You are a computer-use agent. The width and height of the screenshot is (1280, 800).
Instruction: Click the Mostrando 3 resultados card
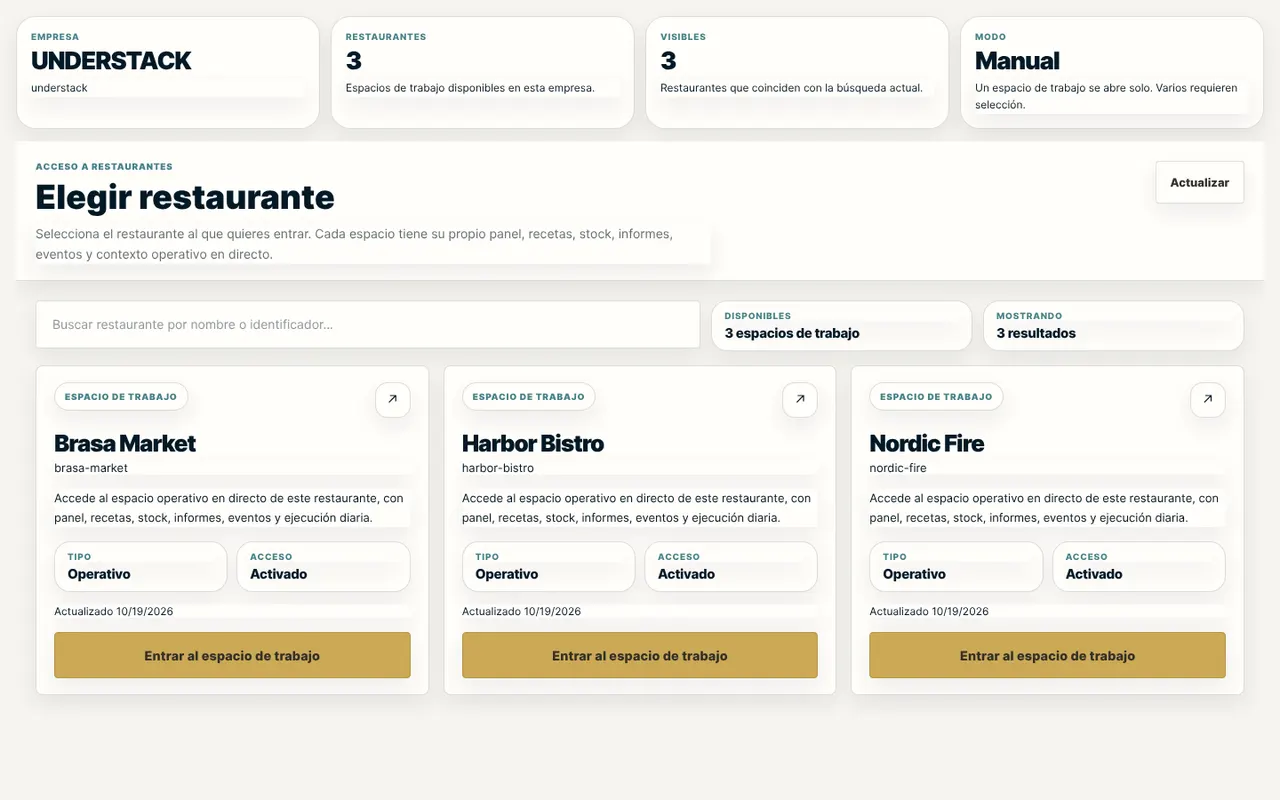point(1114,325)
